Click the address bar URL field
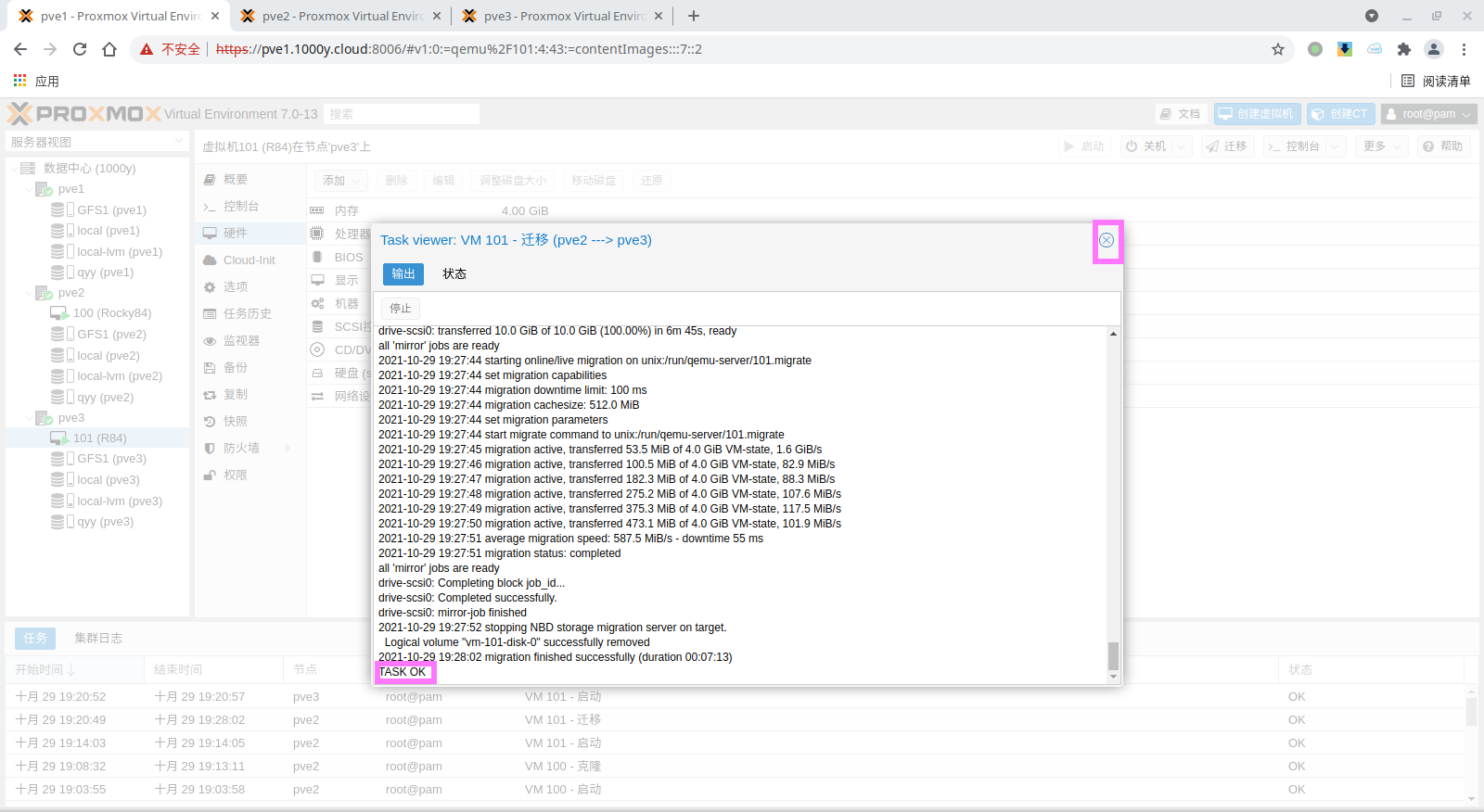The width and height of the screenshot is (1484, 812). tap(742, 49)
